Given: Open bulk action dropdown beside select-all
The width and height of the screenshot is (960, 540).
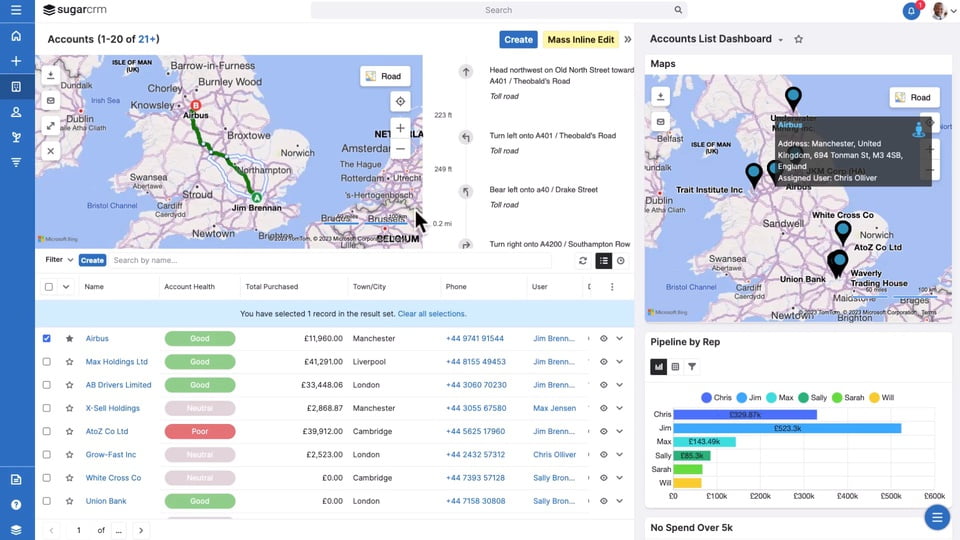Looking at the screenshot, I should (66, 287).
